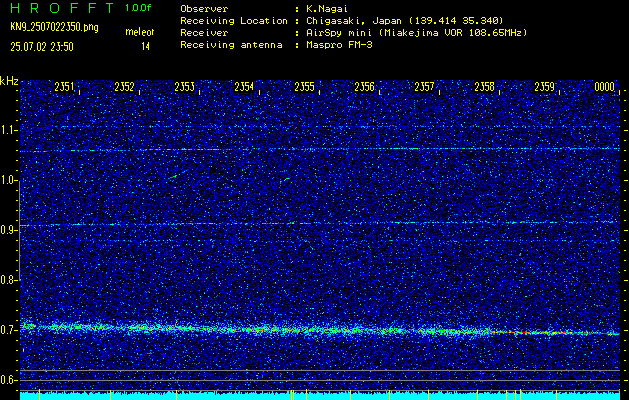Viewport: 629px width, 400px height.
Task: Click the 0.9 frequency axis label
Action: 8,230
